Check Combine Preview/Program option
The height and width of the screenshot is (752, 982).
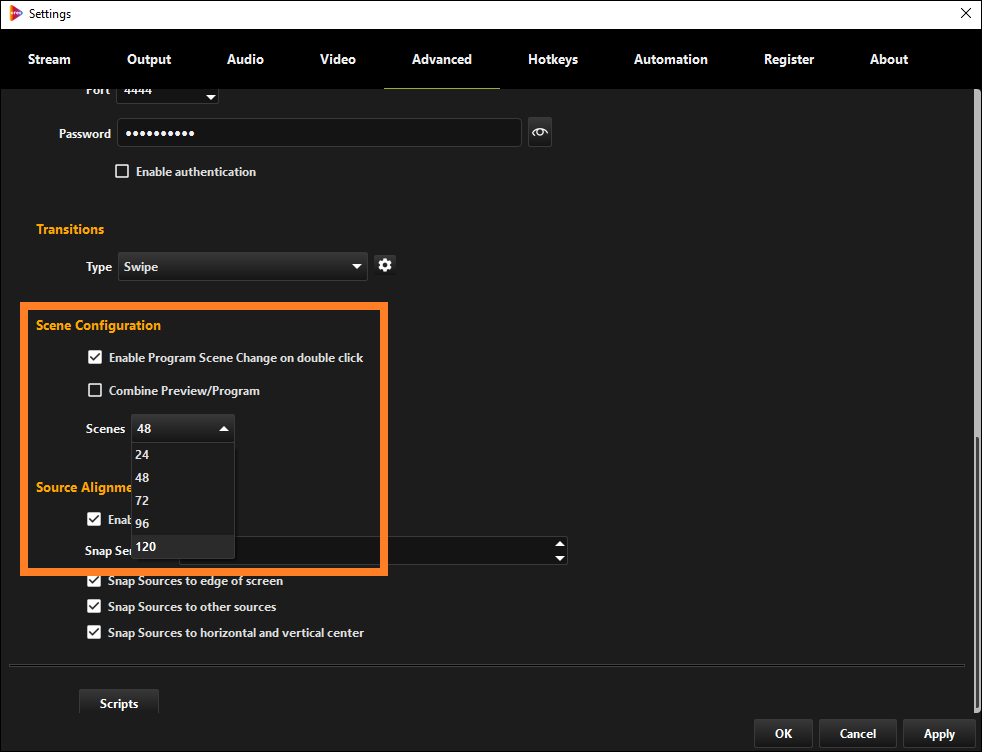pyautogui.click(x=95, y=390)
